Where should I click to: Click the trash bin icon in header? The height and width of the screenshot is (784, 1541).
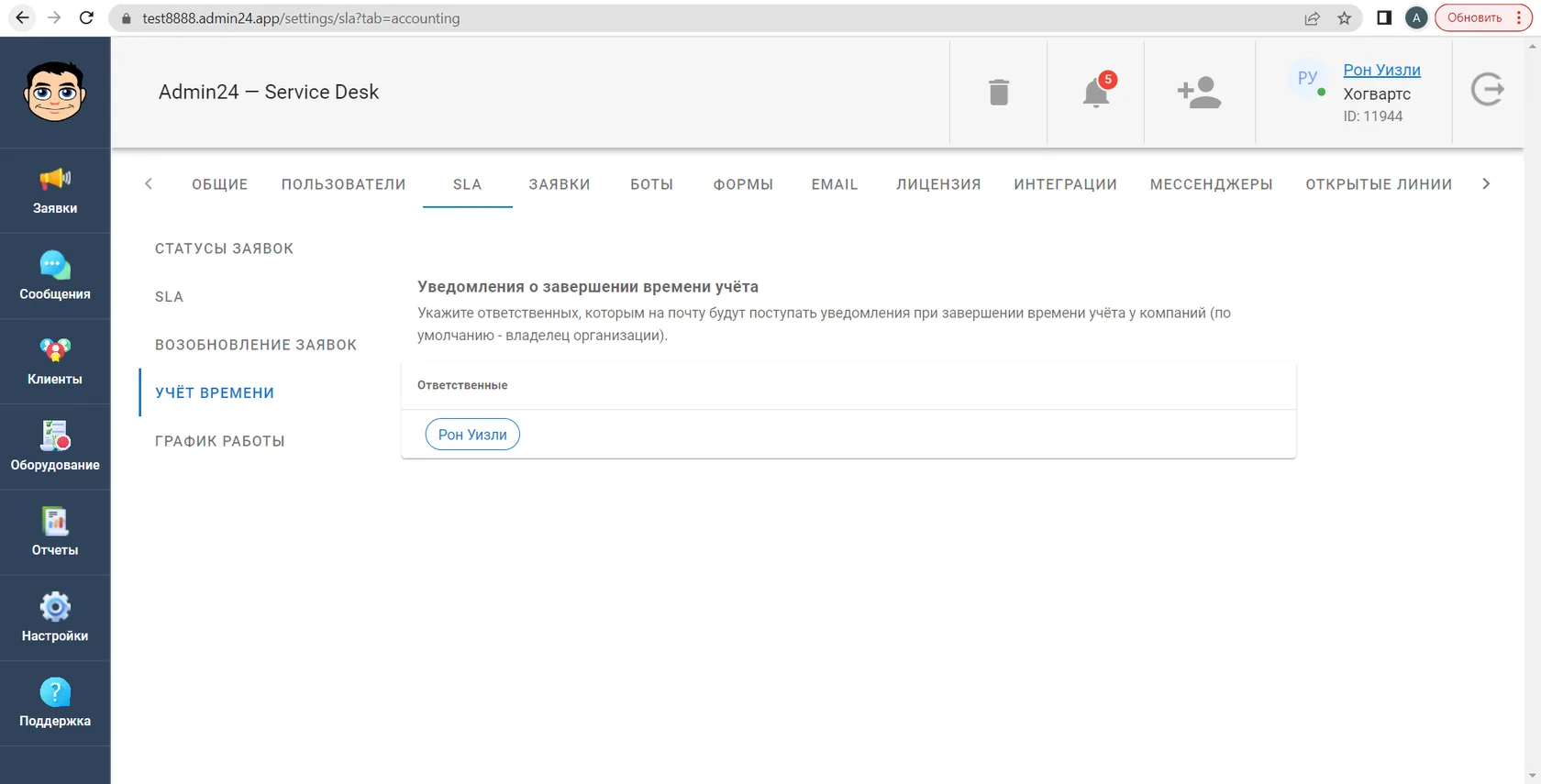[x=999, y=92]
